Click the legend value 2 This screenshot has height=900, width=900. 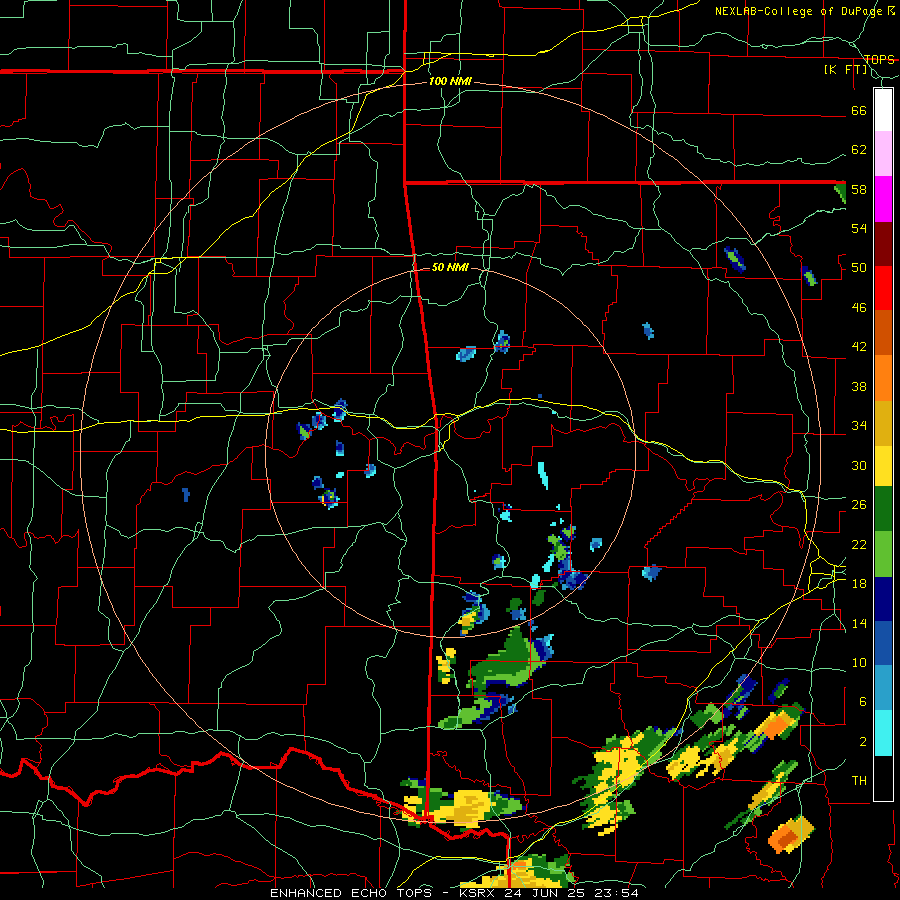863,741
